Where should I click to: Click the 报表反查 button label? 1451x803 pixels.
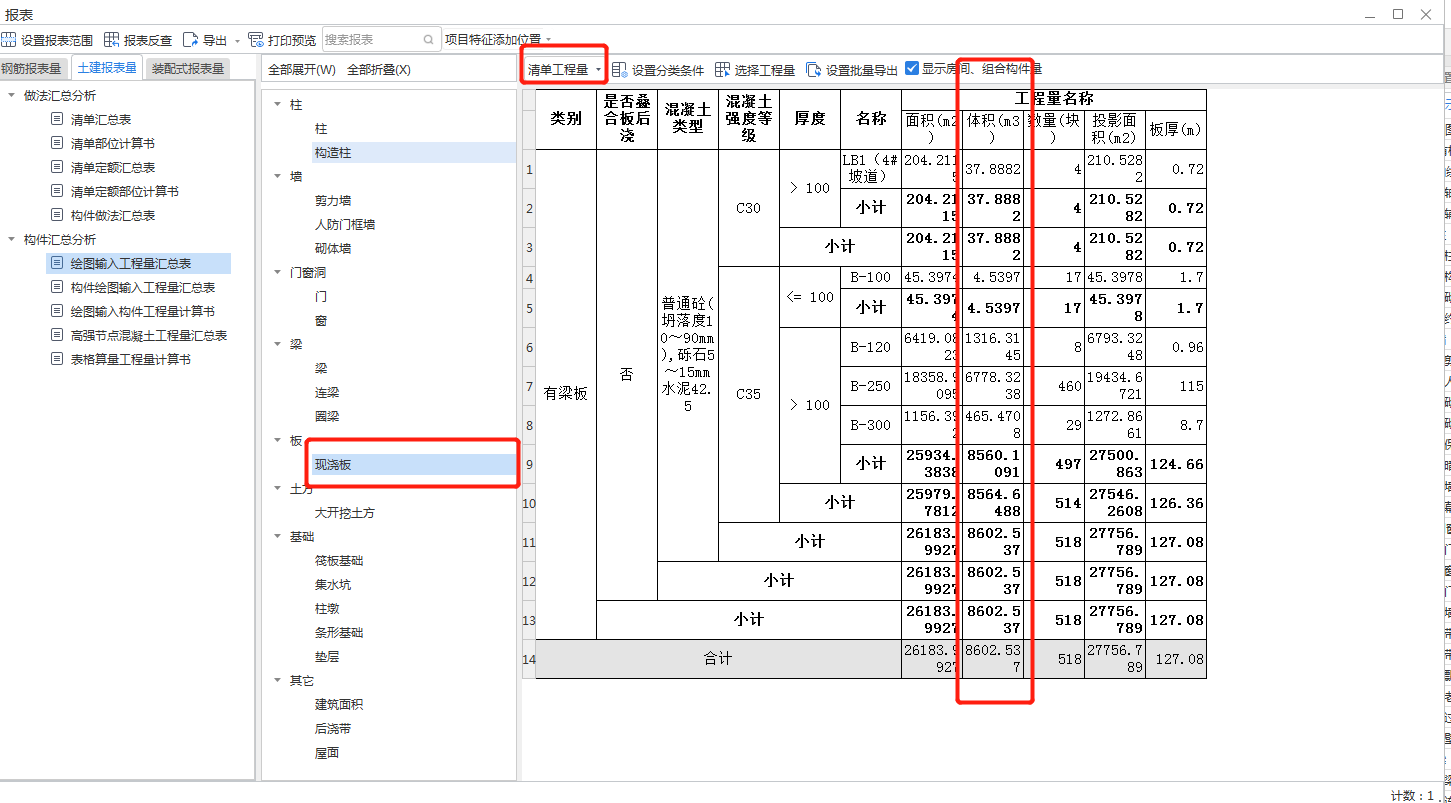148,41
